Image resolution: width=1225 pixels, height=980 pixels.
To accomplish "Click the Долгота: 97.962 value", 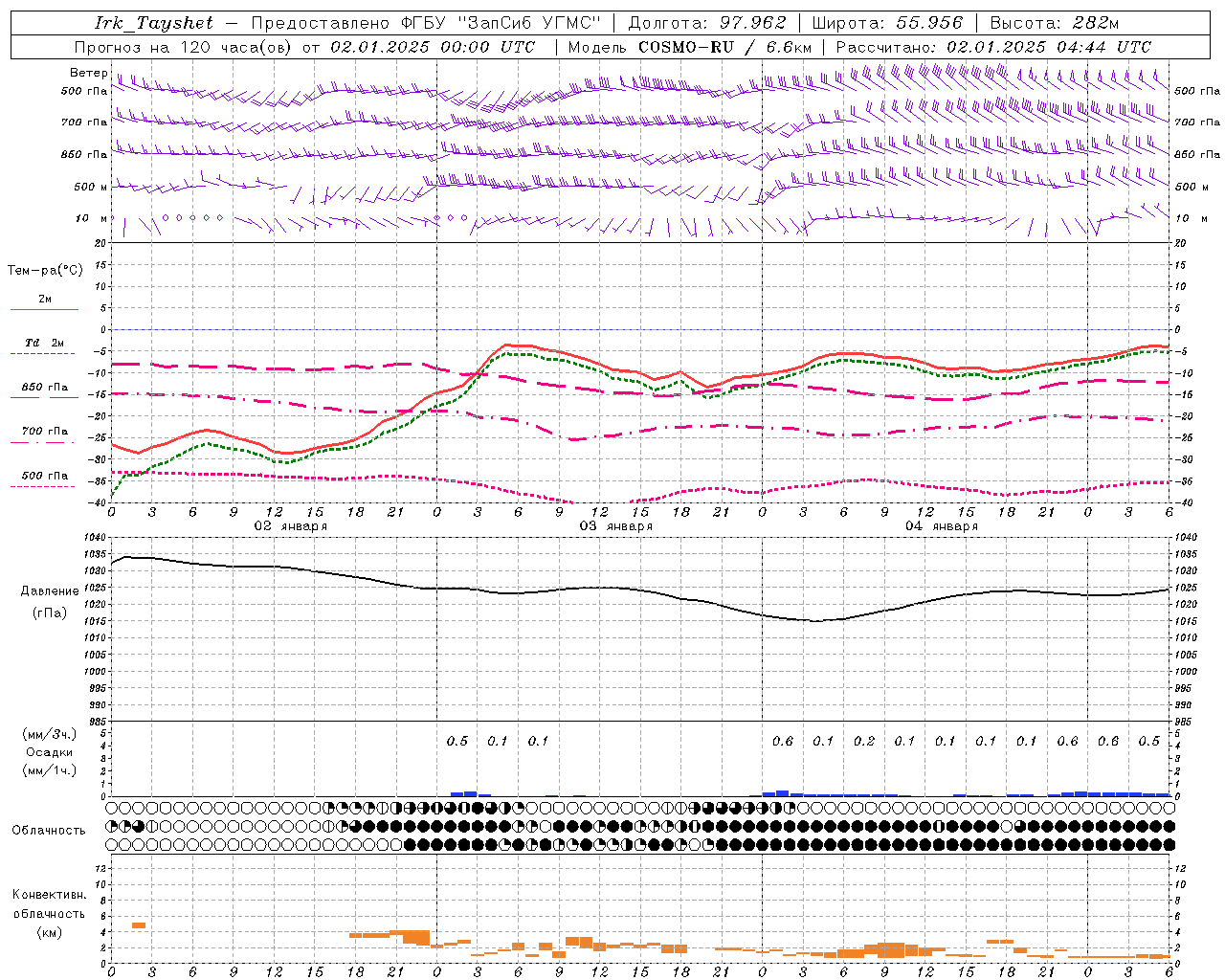I will coord(706,23).
